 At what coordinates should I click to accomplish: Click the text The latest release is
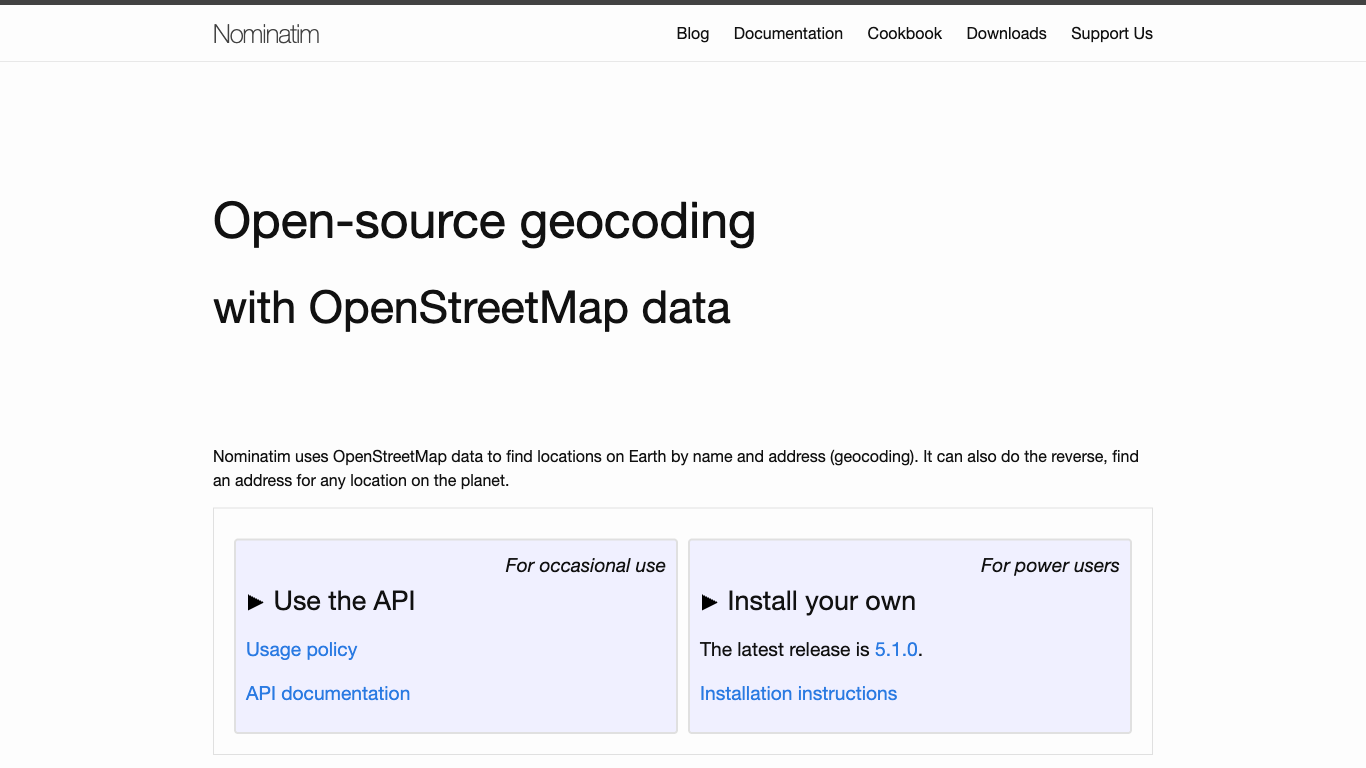[785, 649]
